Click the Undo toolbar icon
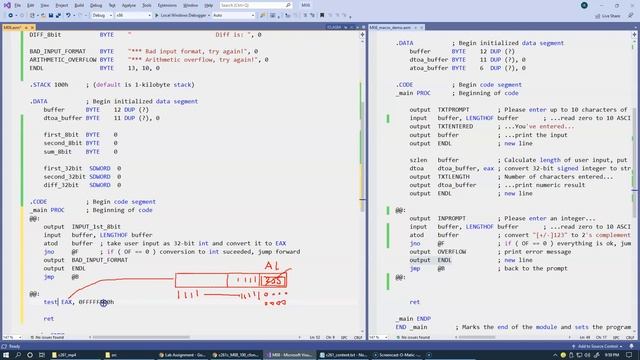 pos(68,16)
